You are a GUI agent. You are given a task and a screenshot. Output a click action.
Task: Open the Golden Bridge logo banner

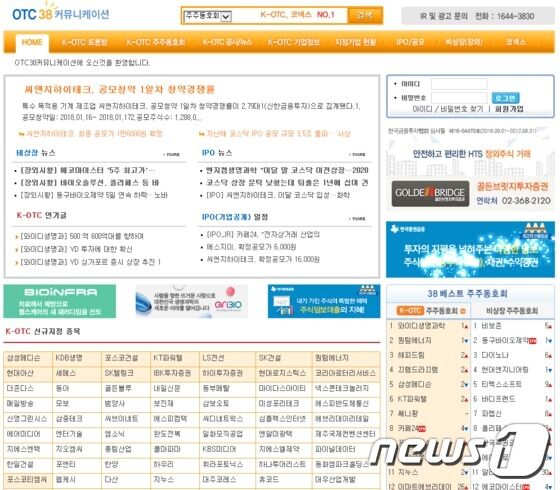coord(430,194)
